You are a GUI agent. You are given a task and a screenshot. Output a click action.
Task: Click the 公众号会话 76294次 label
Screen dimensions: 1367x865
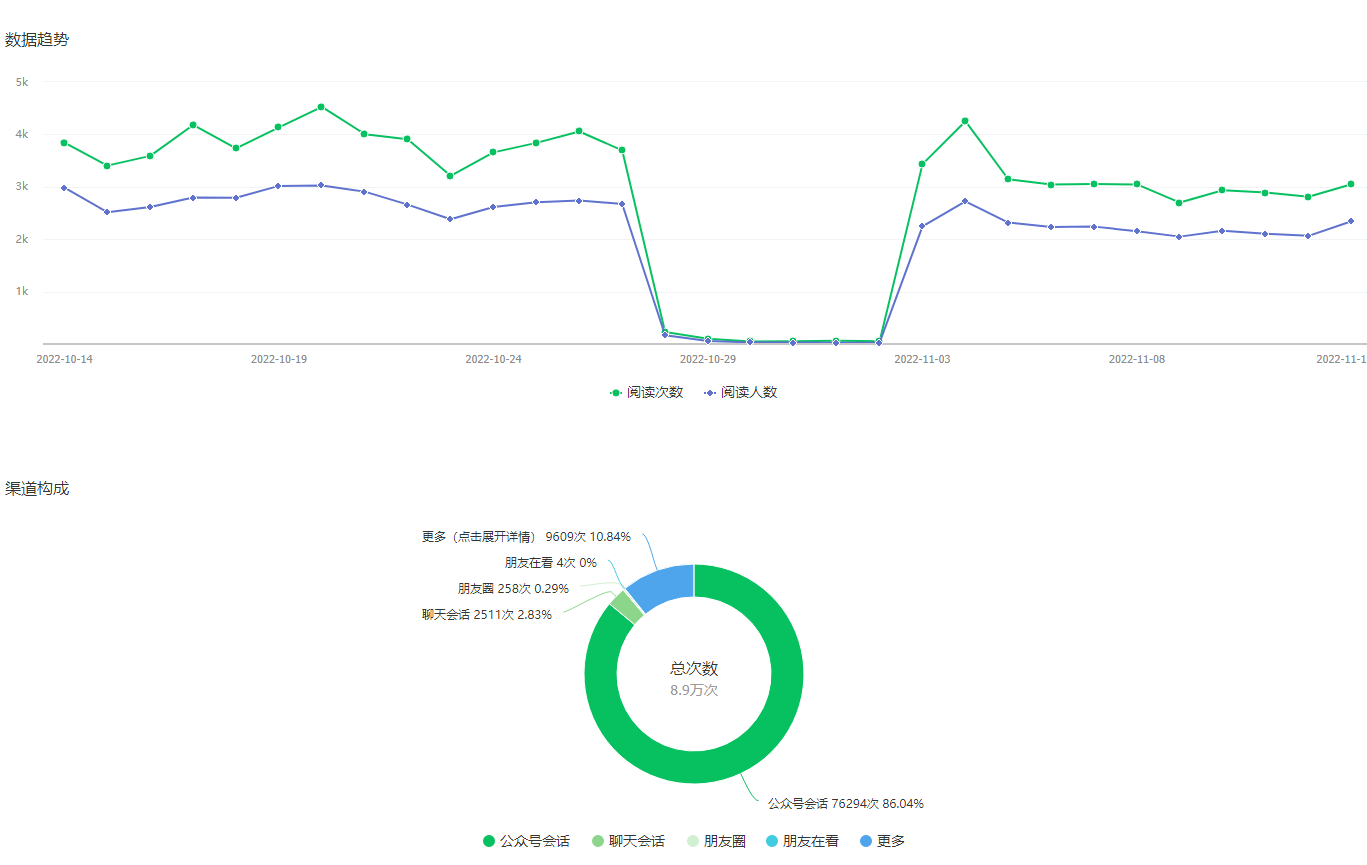[845, 803]
